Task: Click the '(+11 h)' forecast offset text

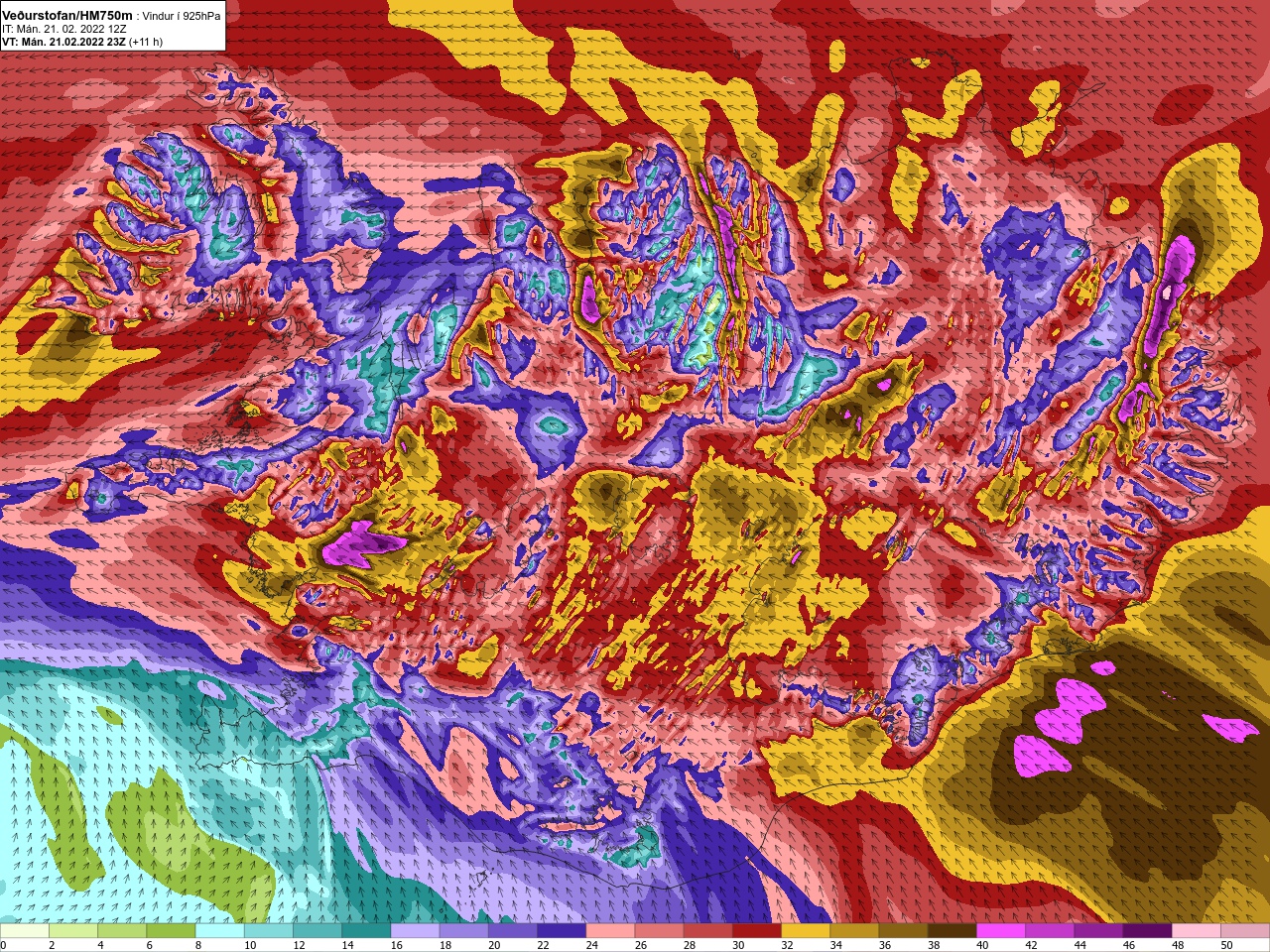Action: (146, 42)
